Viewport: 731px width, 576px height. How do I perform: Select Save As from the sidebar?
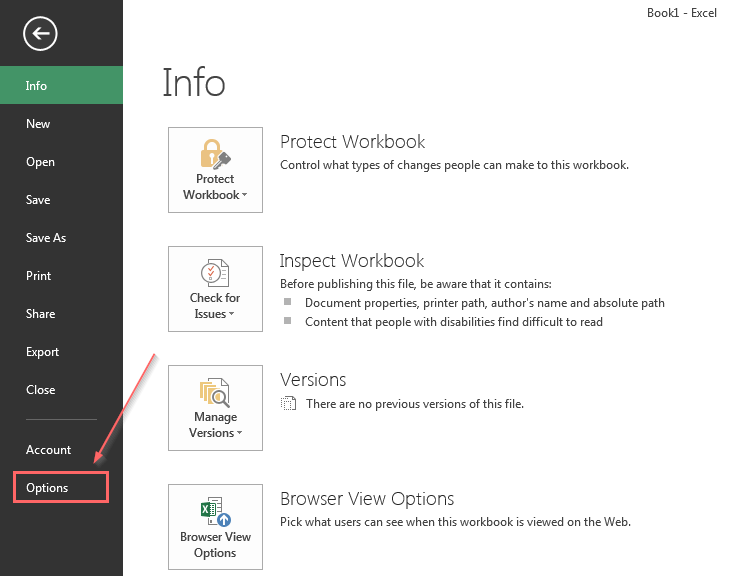[46, 238]
